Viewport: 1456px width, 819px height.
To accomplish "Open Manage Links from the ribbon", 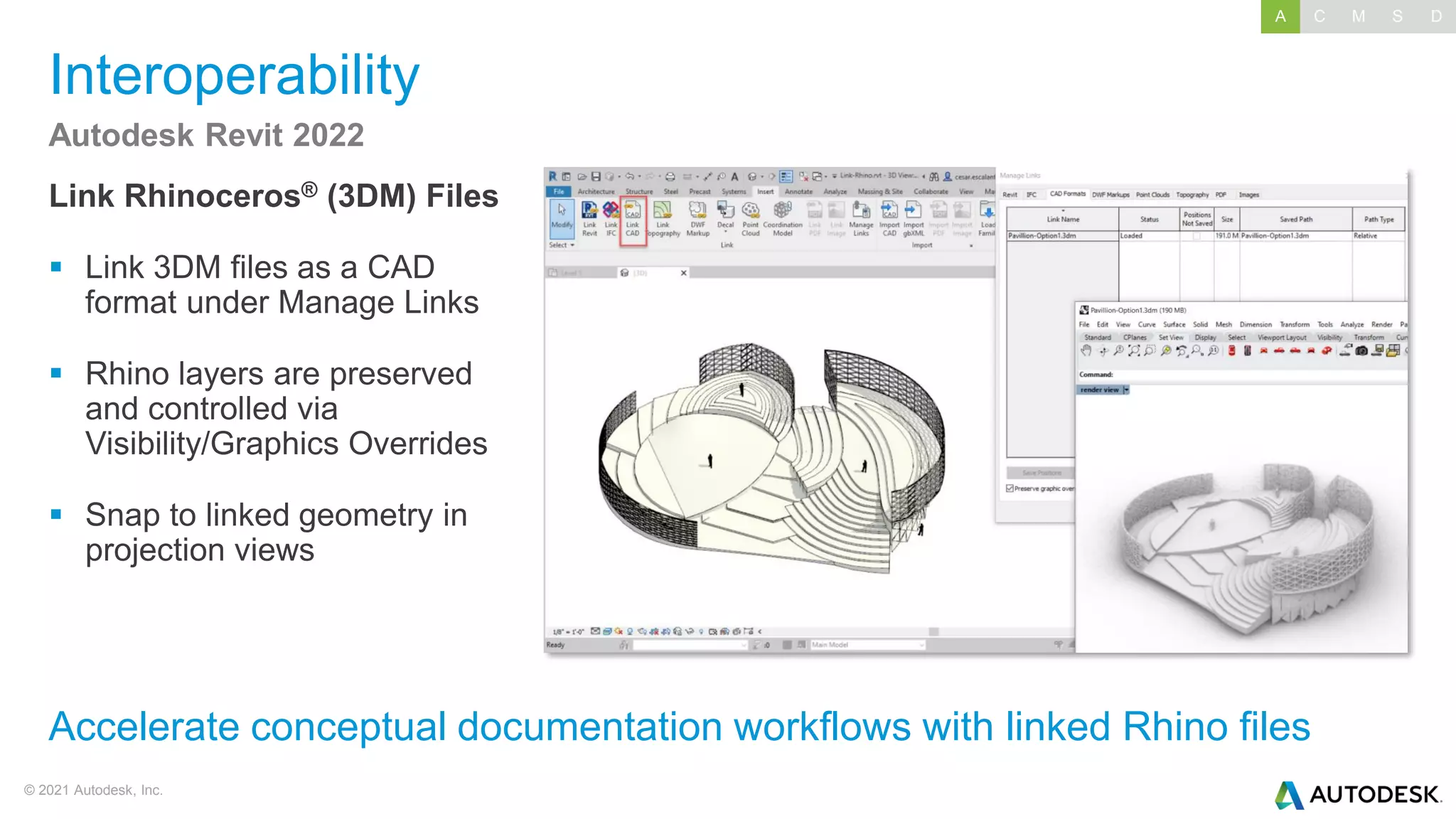I will tap(861, 218).
